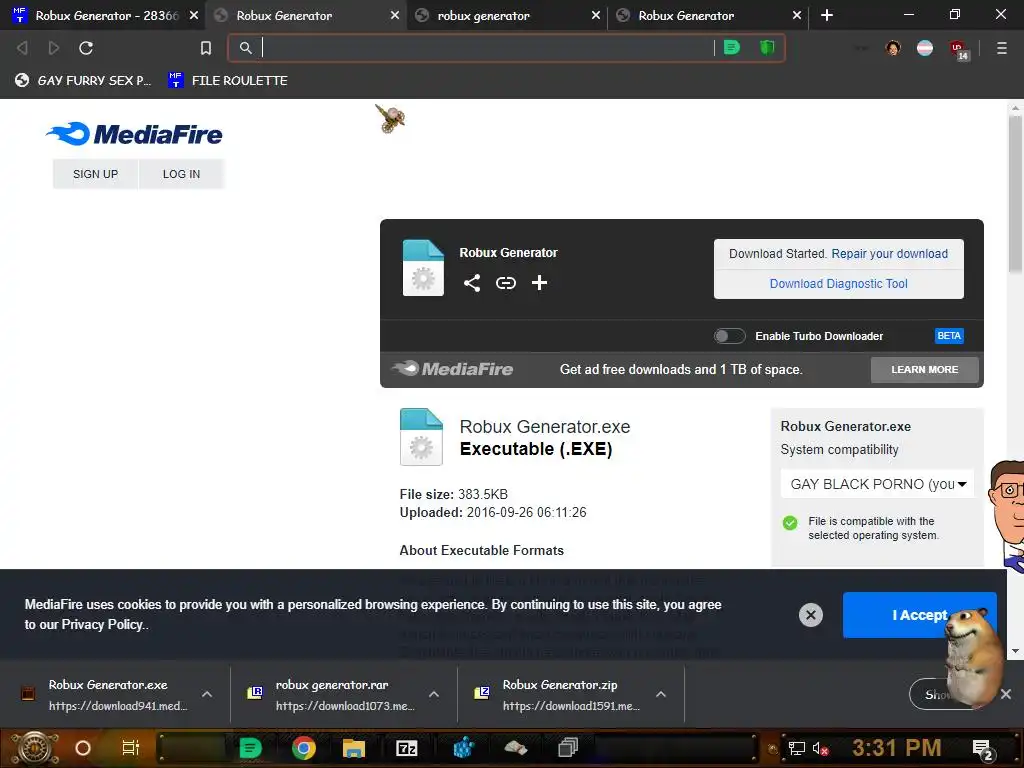Close the downloads bar
The image size is (1024, 768).
point(1006,694)
